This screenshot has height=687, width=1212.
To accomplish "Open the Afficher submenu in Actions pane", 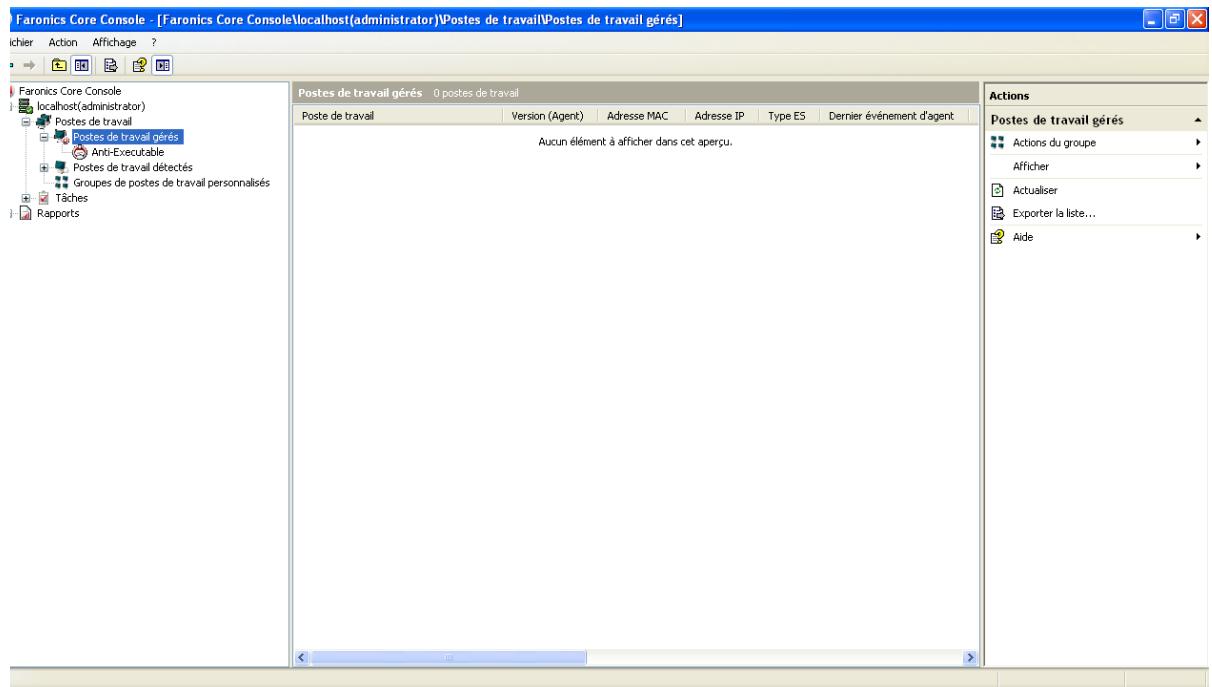I will pos(1097,166).
